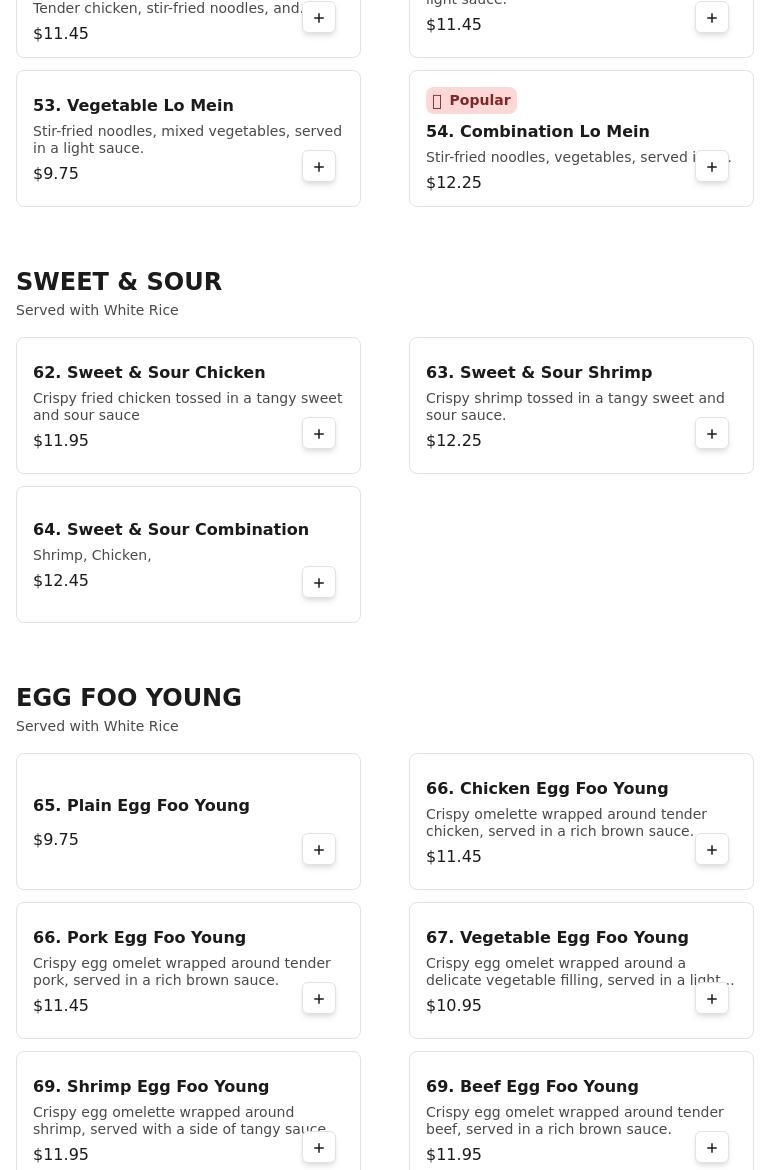Add Beef Egg Foo Young to cart
The height and width of the screenshot is (1170, 770).
coord(712,1148)
